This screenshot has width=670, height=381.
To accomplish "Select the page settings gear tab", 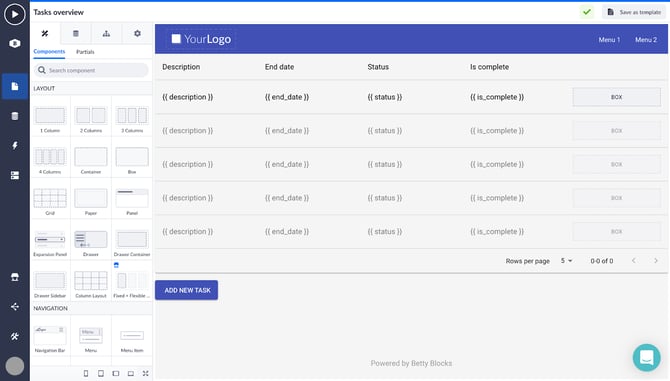I will click(x=137, y=33).
